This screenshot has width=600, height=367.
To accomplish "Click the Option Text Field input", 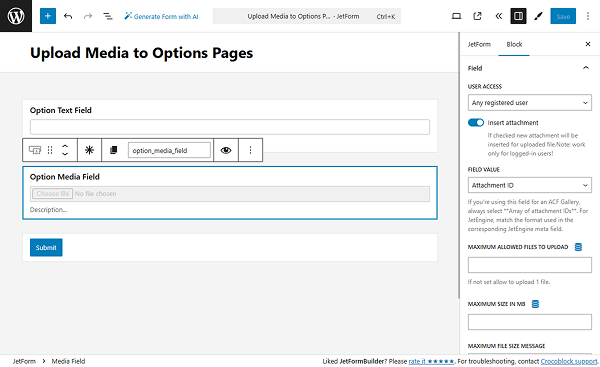I will point(230,127).
